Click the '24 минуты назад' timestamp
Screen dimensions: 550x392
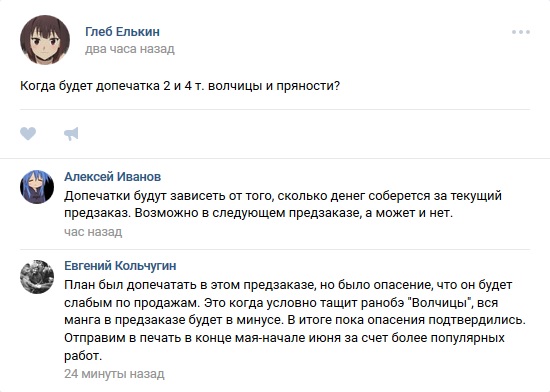[x=114, y=374]
